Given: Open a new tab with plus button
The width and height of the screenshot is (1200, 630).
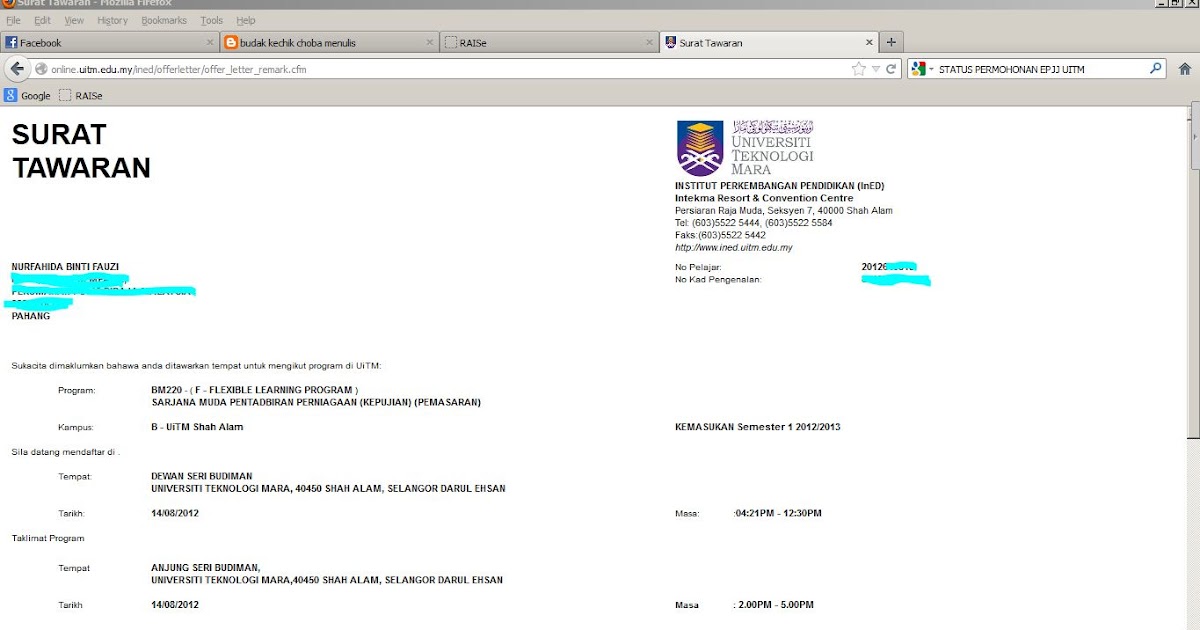Looking at the screenshot, I should 891,42.
